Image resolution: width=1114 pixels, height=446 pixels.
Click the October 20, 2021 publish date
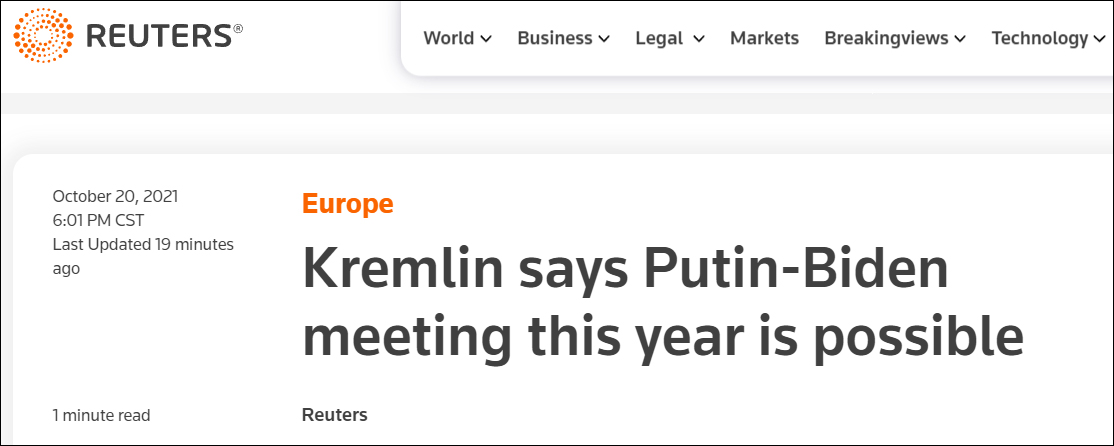pyautogui.click(x=115, y=196)
